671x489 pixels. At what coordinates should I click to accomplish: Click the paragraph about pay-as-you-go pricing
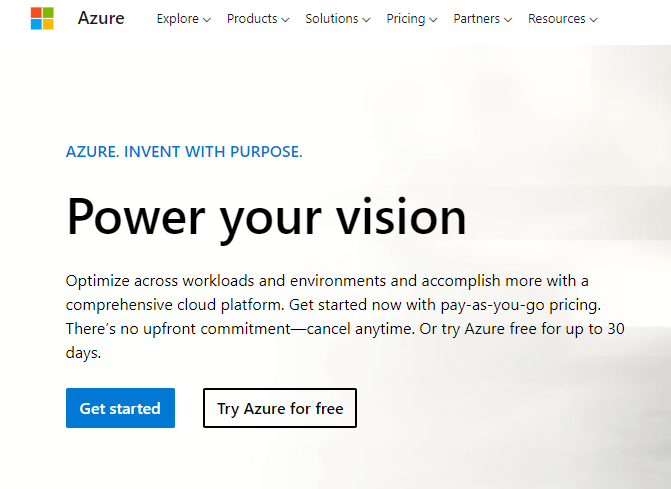[345, 316]
